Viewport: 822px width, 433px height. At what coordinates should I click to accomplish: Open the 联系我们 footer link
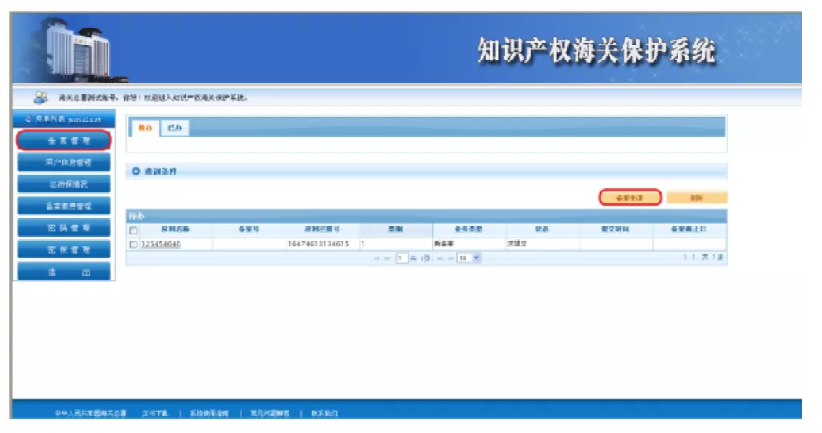(x=325, y=413)
